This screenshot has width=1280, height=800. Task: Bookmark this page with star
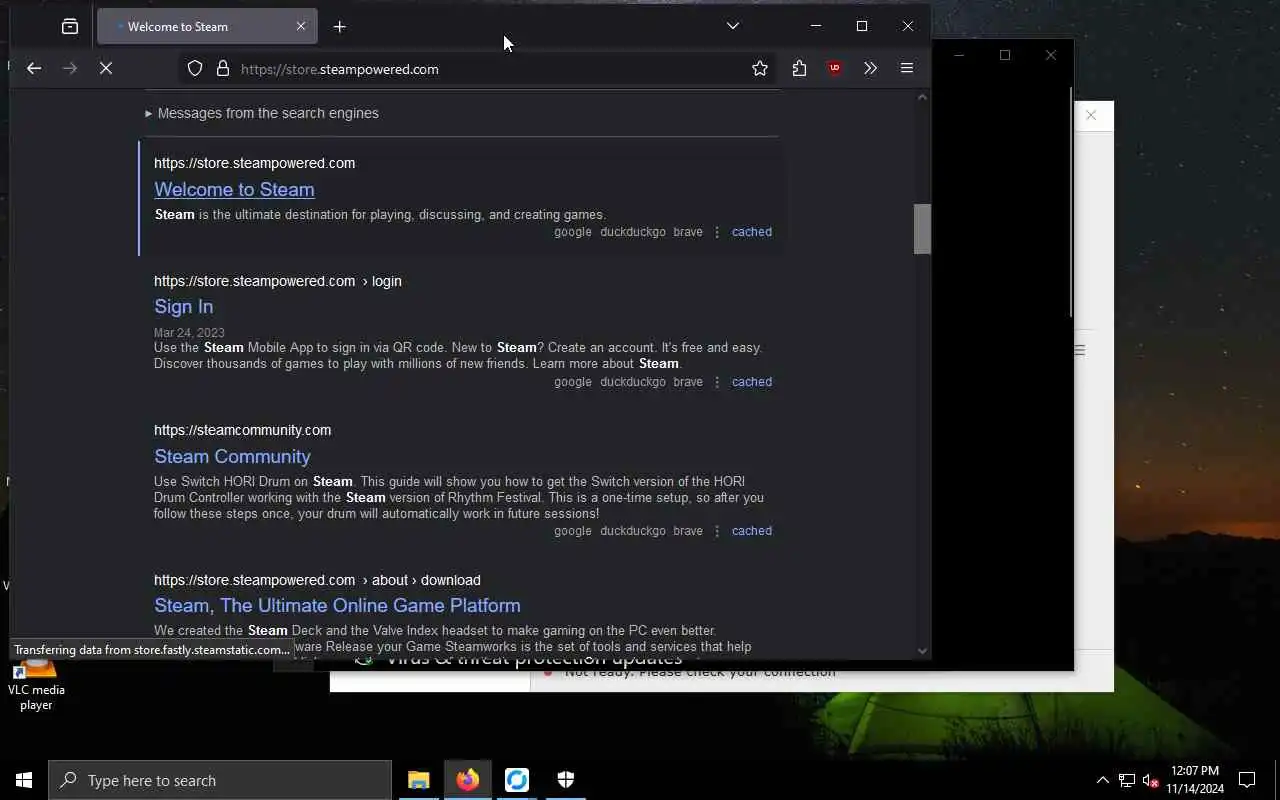pyautogui.click(x=760, y=68)
